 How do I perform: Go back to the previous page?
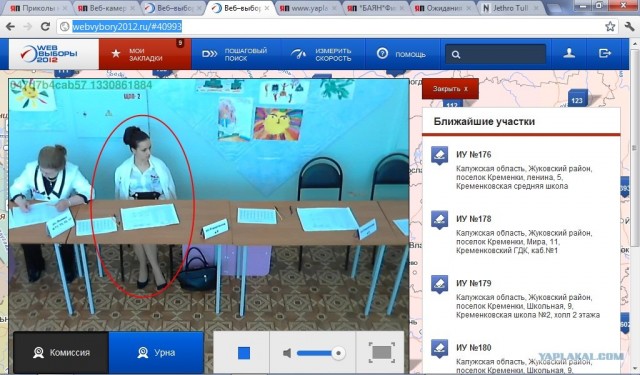coord(10,27)
